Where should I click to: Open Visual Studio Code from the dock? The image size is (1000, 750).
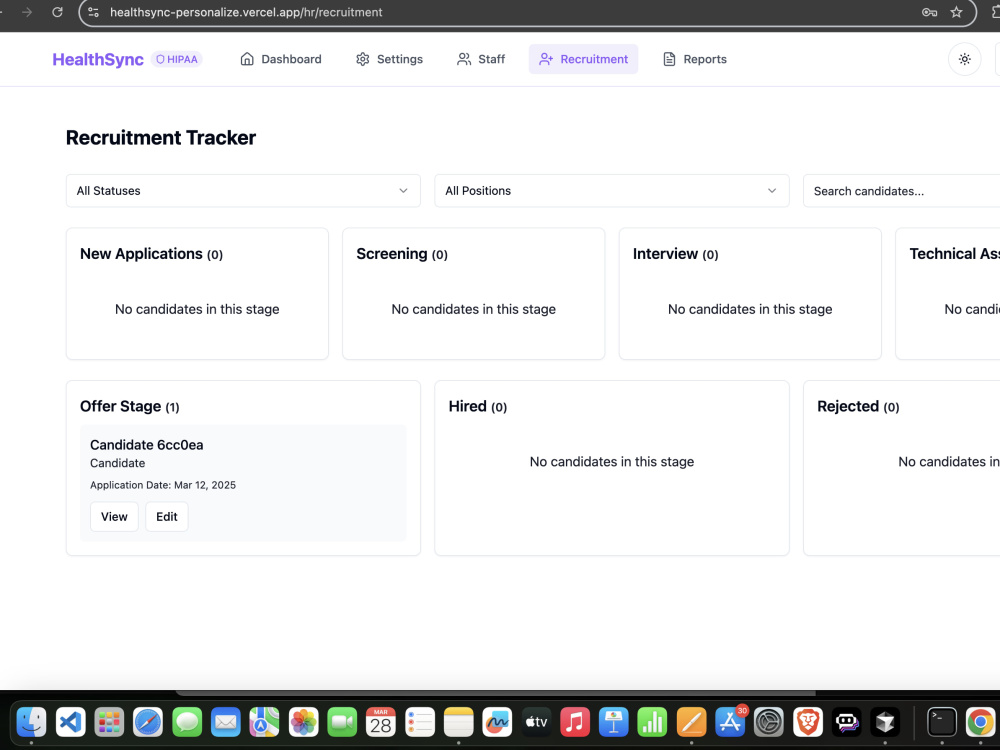pyautogui.click(x=70, y=723)
